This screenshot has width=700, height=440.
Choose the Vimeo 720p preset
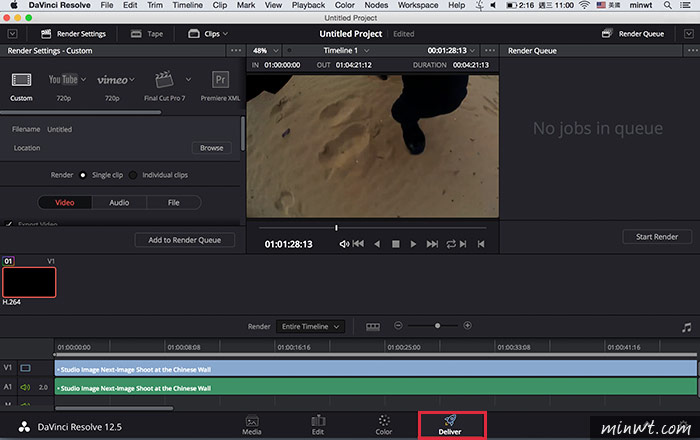pyautogui.click(x=112, y=80)
